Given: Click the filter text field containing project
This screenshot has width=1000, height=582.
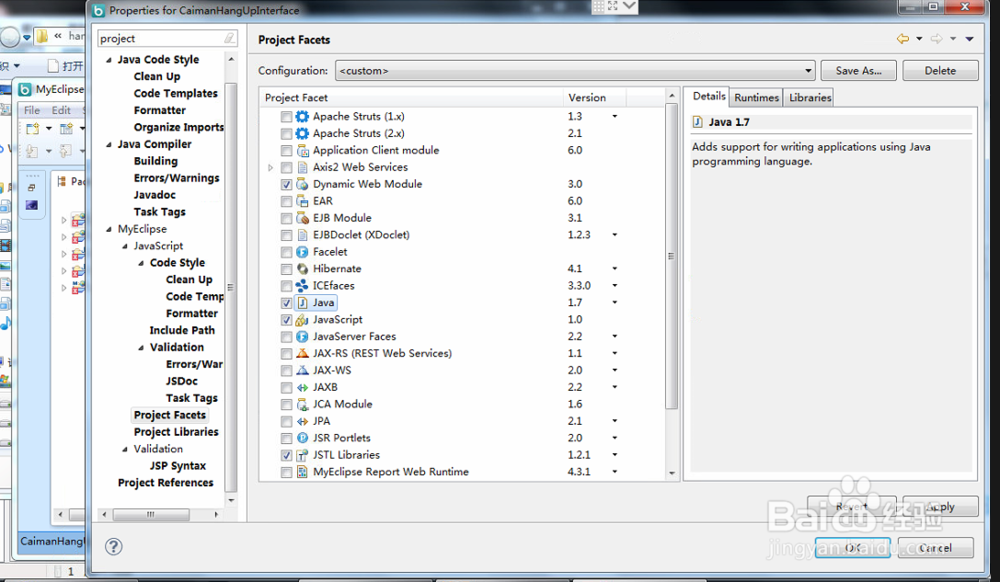Looking at the screenshot, I should coord(167,38).
